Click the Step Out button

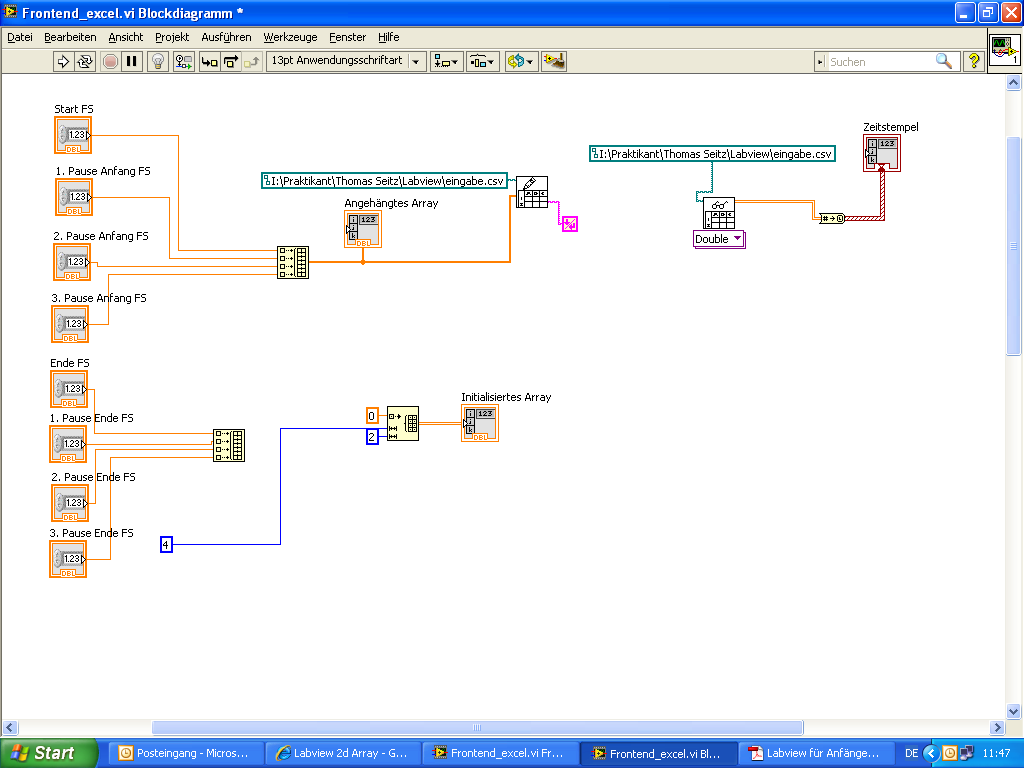point(252,61)
